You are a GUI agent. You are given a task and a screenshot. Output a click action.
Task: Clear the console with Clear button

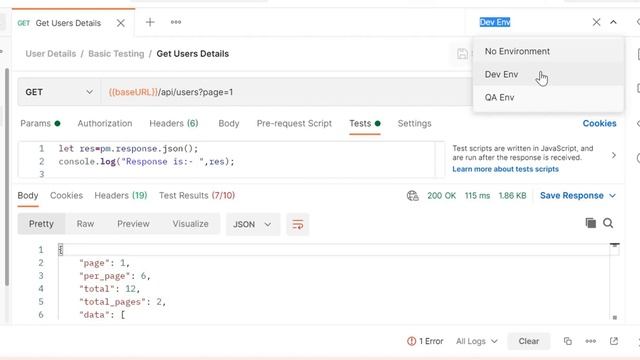[529, 341]
